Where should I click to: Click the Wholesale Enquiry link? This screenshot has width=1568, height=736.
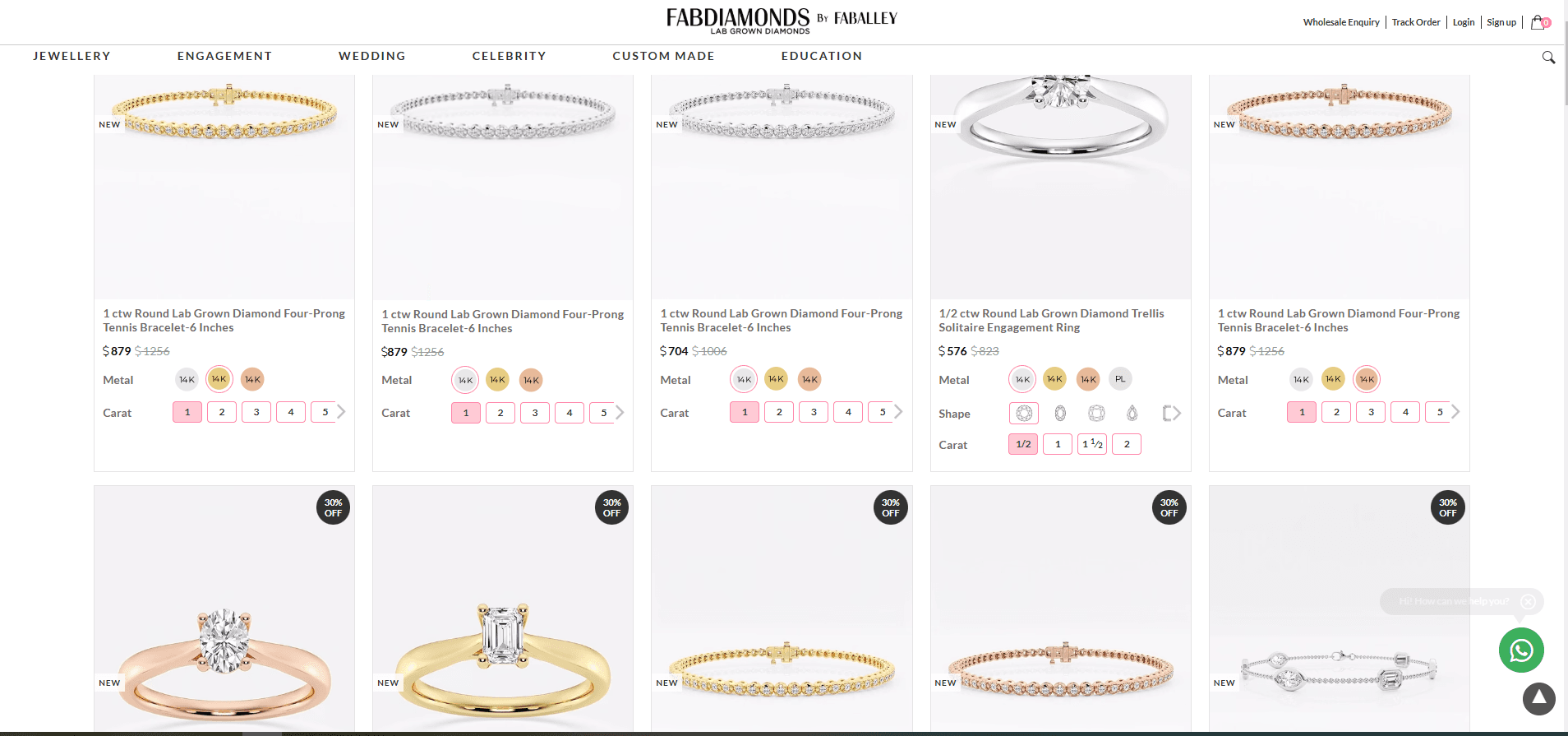[1341, 22]
